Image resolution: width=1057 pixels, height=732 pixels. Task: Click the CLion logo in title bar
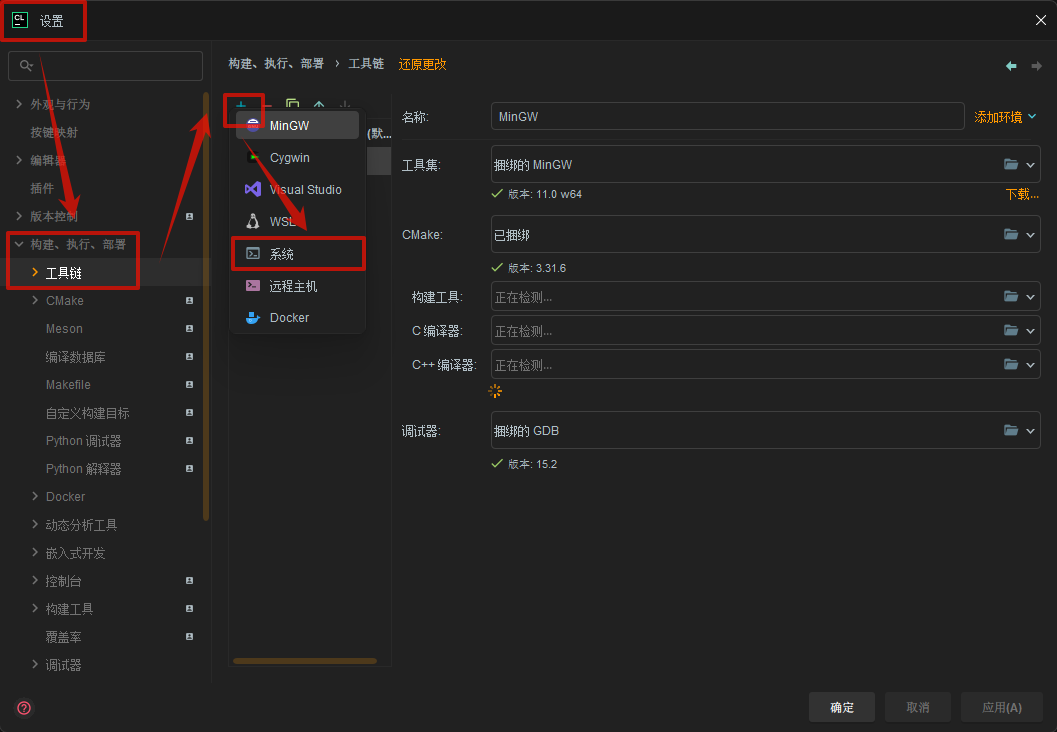pyautogui.click(x=20, y=20)
